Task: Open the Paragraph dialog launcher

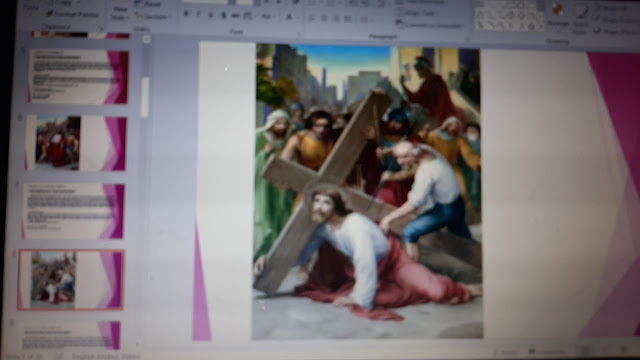Action: coord(468,39)
